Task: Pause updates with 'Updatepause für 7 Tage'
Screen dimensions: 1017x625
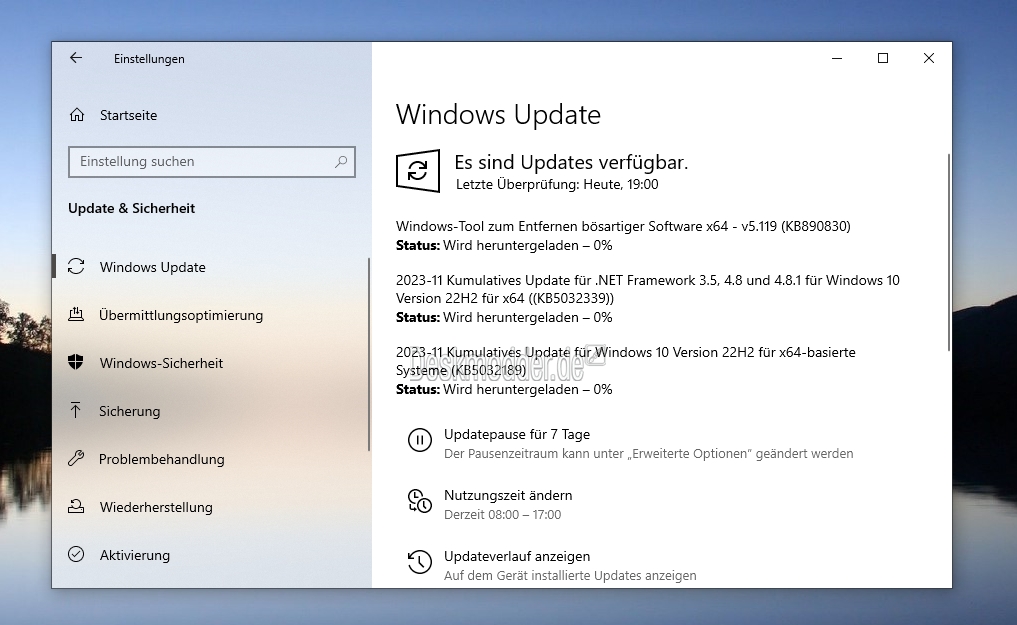Action: tap(517, 434)
